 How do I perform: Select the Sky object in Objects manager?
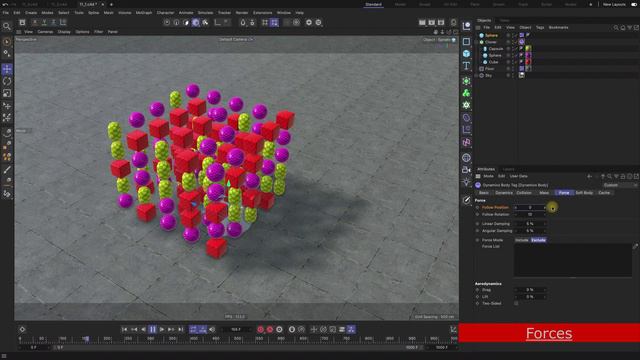pos(489,76)
